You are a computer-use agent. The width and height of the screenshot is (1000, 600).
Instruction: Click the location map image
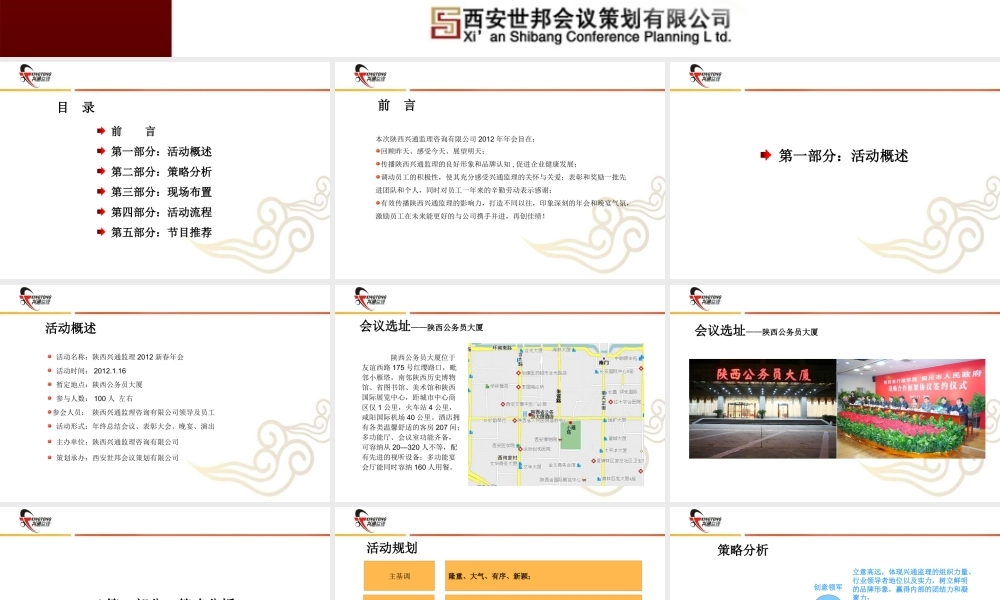[556, 414]
